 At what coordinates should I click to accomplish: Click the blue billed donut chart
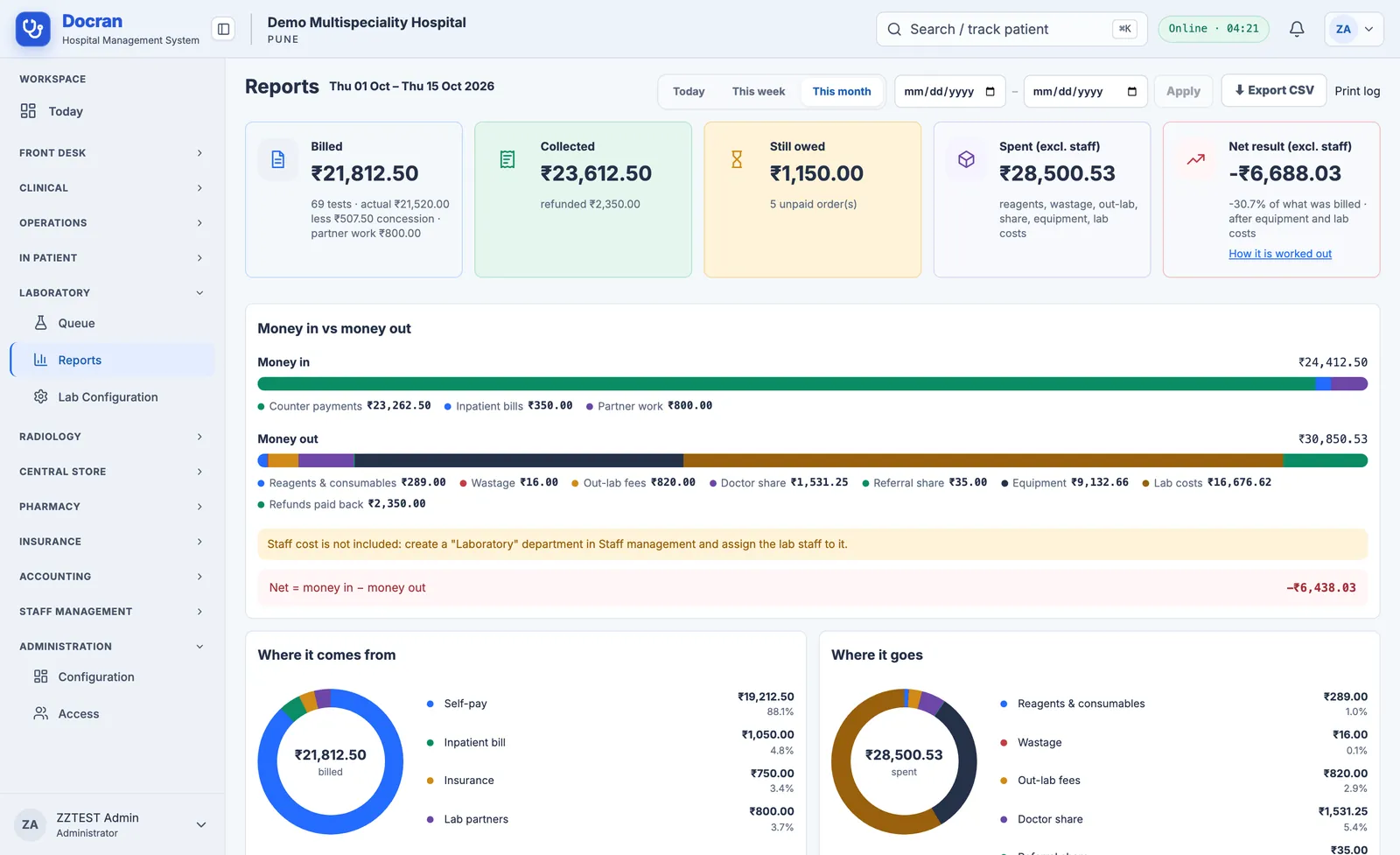pyautogui.click(x=330, y=761)
